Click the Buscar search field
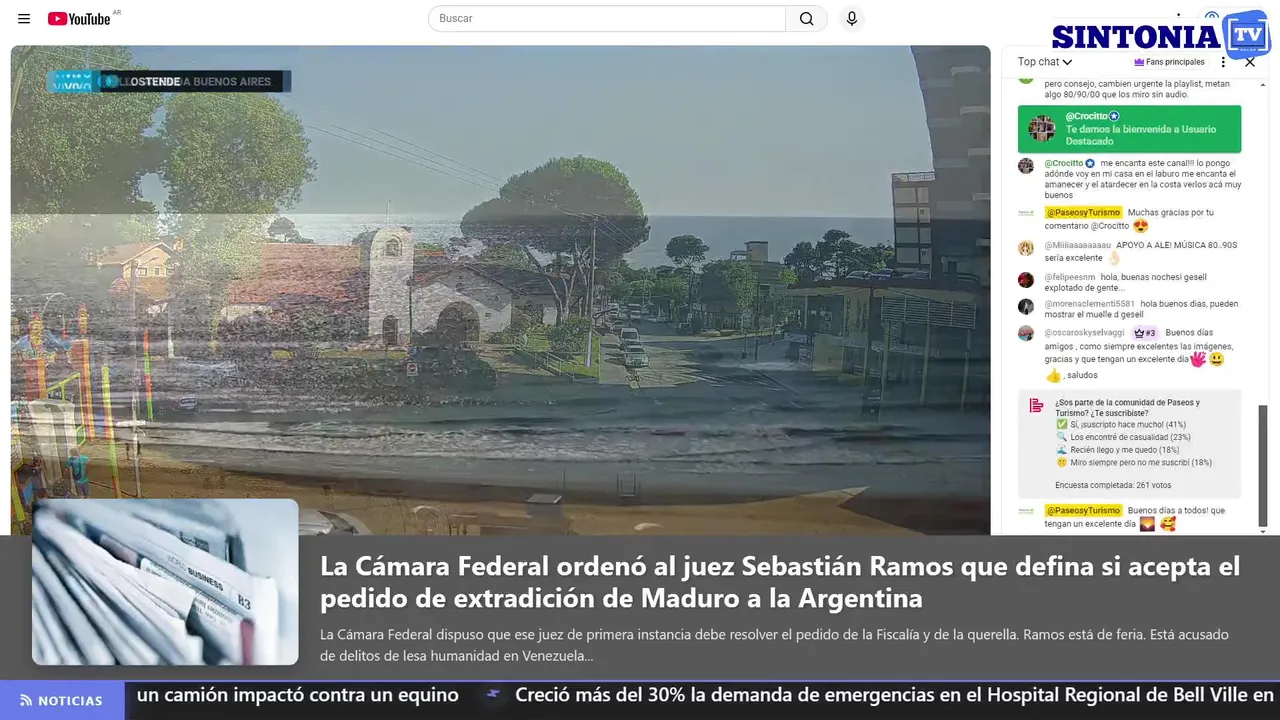 point(607,18)
